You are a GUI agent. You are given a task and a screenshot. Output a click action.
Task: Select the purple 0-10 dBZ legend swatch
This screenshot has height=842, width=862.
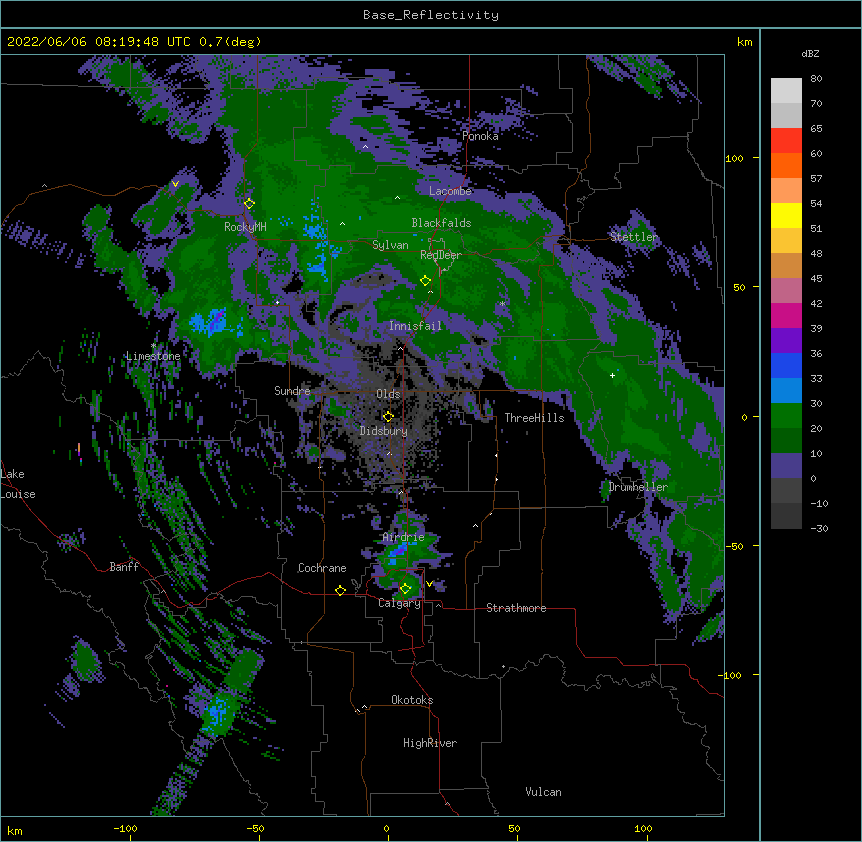pos(786,466)
